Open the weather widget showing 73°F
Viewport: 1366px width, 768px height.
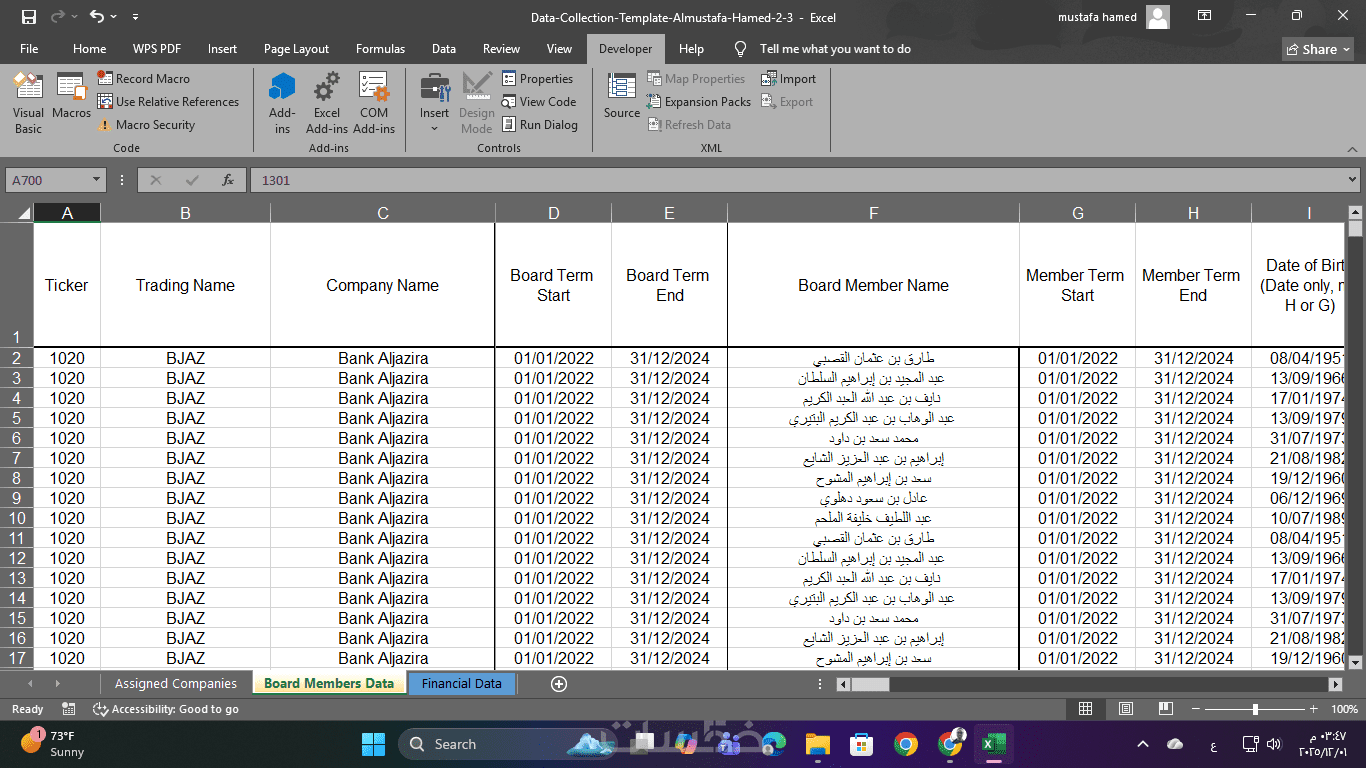coord(54,744)
